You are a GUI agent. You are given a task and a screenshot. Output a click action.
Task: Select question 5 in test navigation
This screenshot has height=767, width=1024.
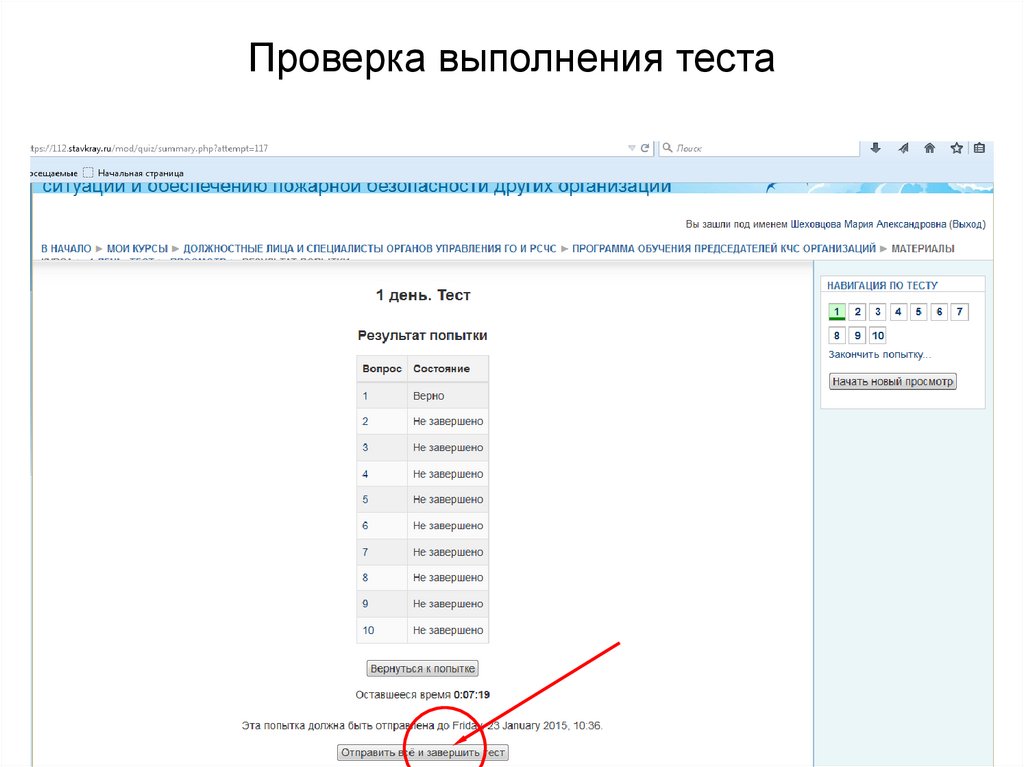tap(918, 311)
